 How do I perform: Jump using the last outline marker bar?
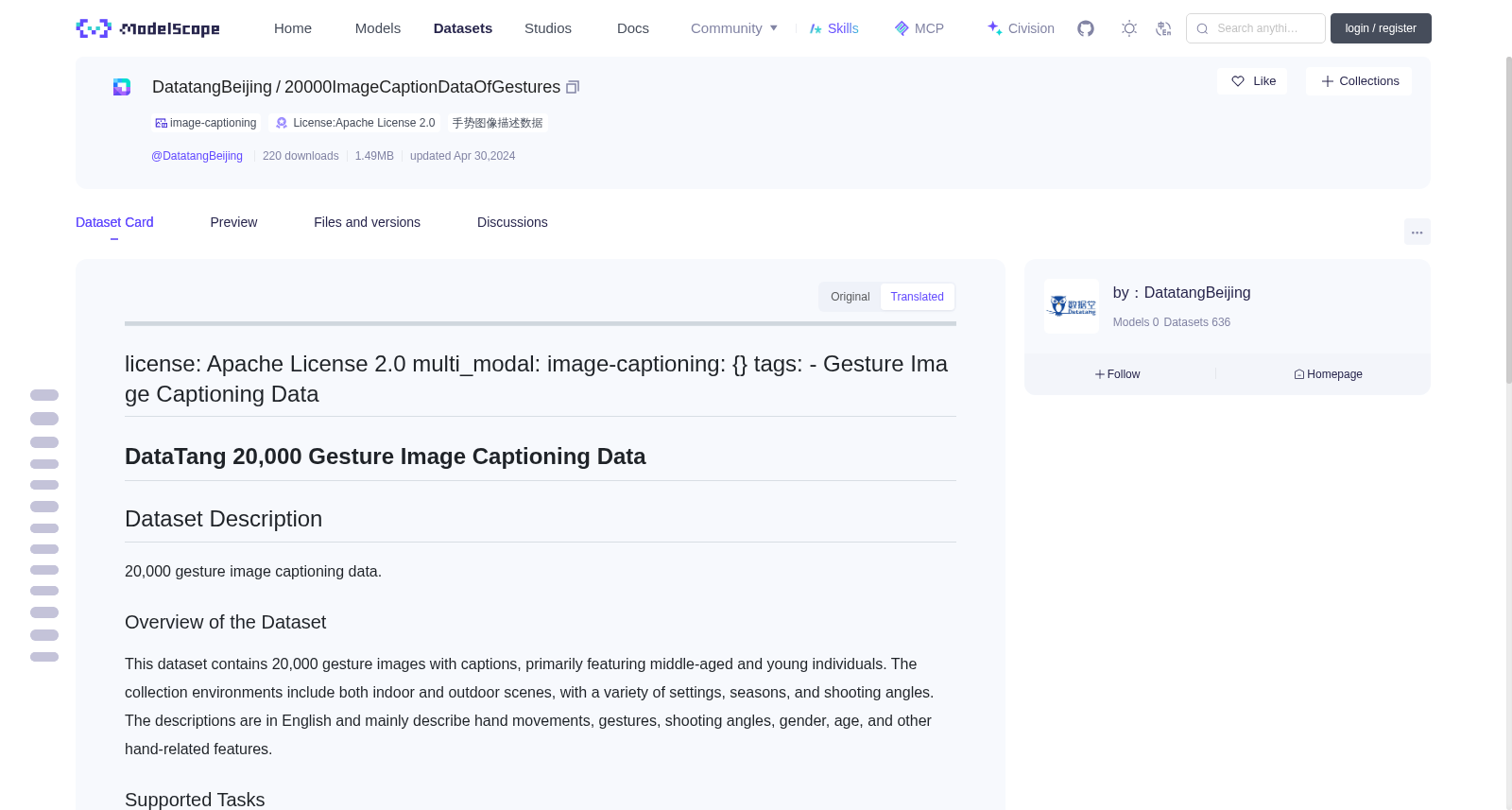pos(44,657)
